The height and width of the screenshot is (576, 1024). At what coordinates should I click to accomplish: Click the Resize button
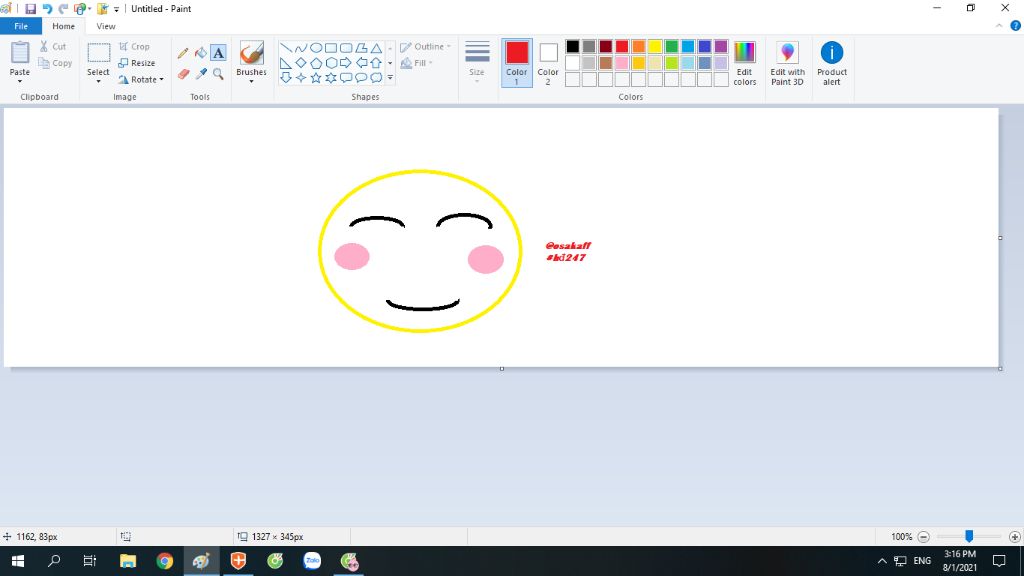coord(136,63)
